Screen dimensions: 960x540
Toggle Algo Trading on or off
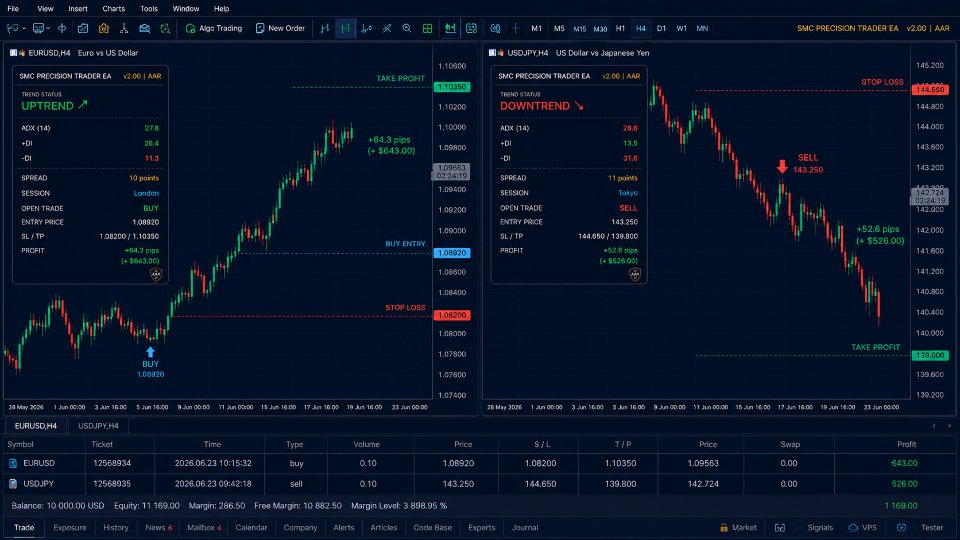[x=214, y=28]
